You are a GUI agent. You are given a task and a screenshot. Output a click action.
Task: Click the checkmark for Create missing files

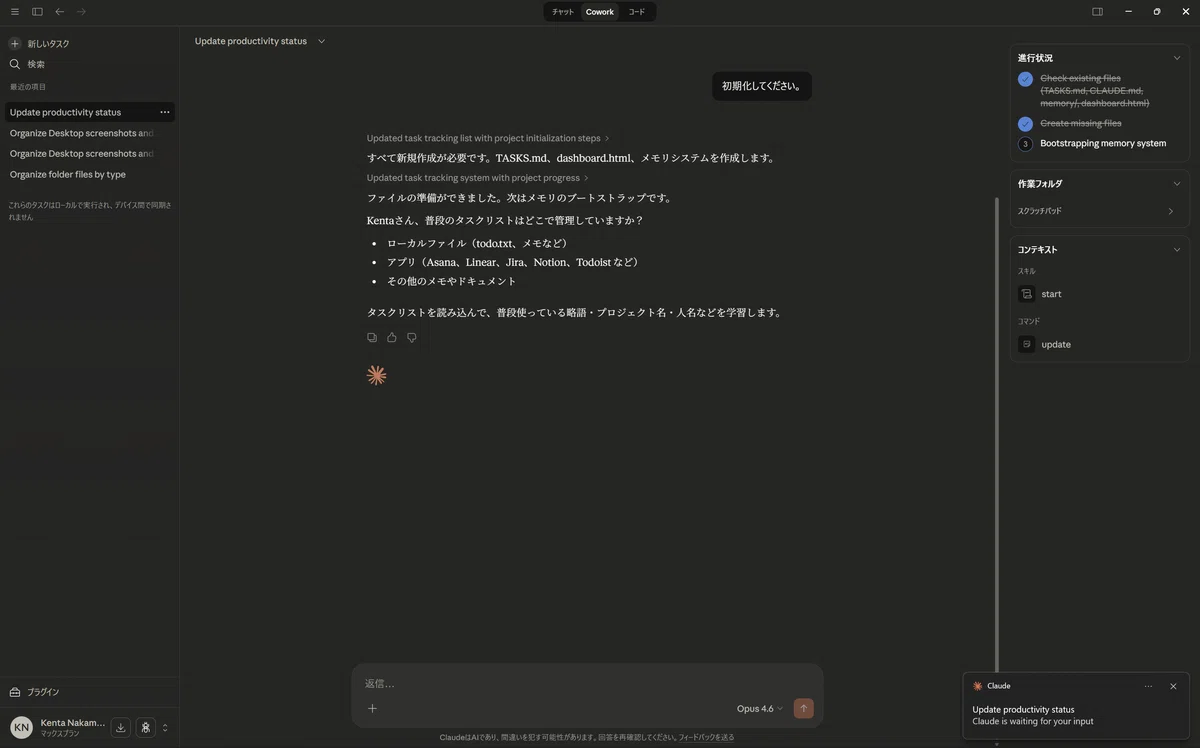1025,124
